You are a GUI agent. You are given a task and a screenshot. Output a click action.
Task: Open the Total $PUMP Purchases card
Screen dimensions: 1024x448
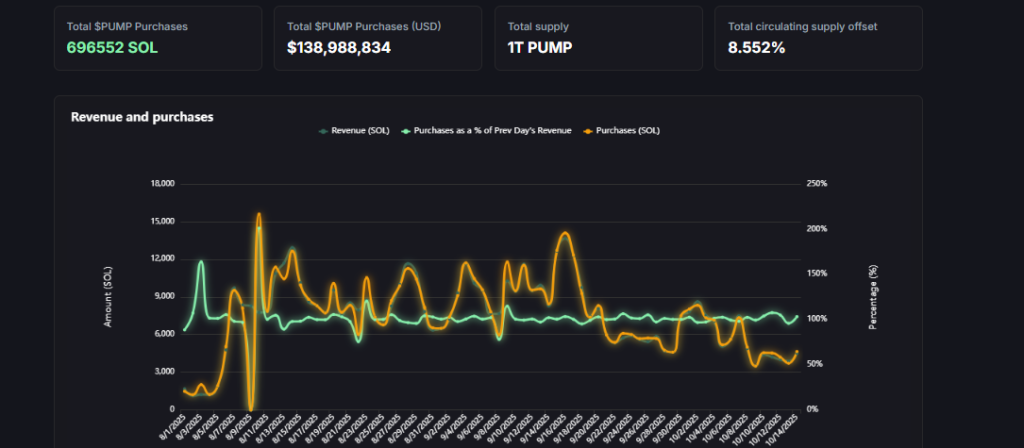click(158, 38)
